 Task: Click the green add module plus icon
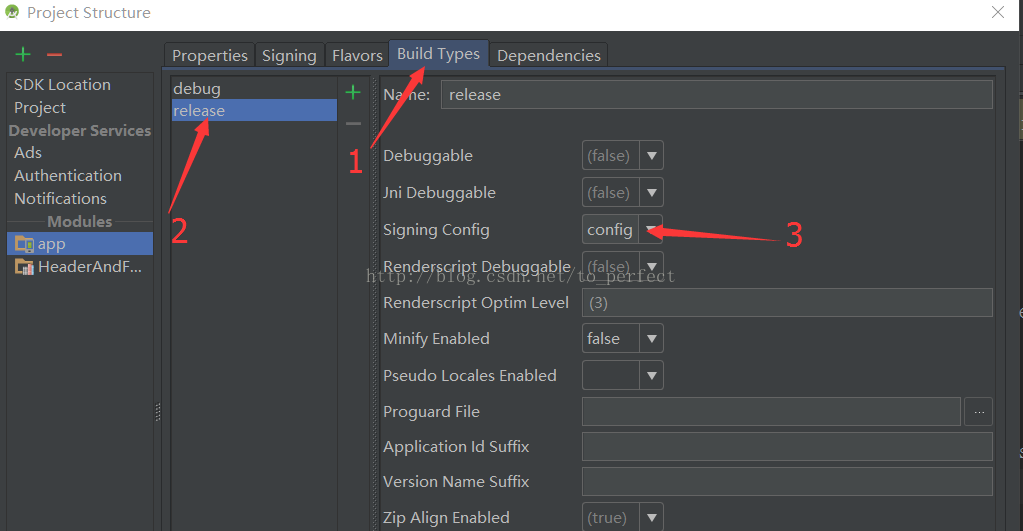tap(23, 54)
